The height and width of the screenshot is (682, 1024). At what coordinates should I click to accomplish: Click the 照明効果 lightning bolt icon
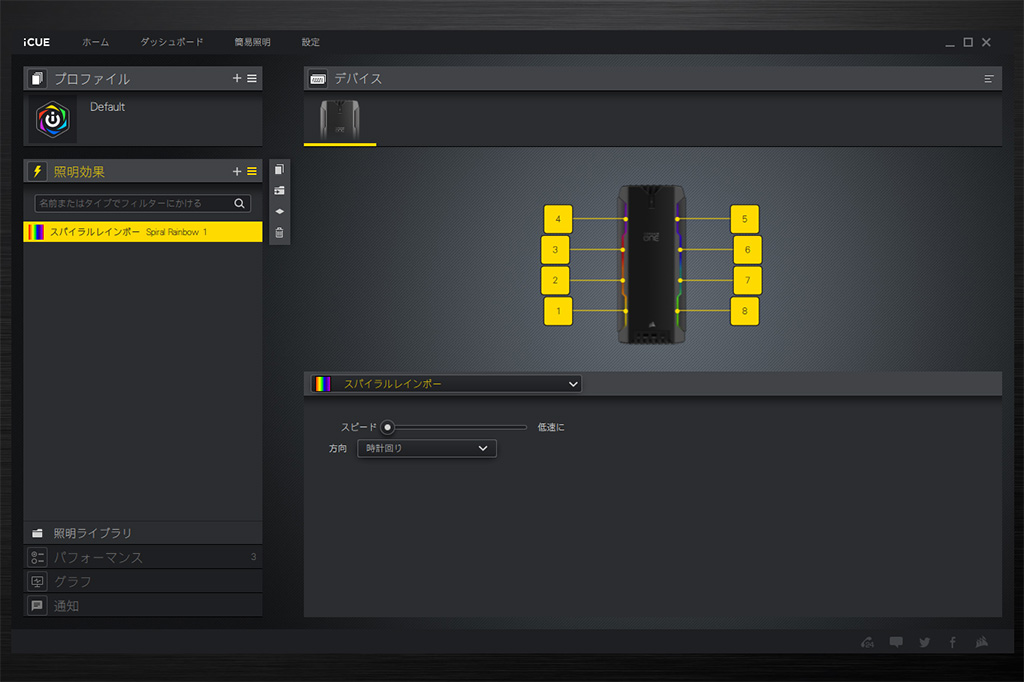[x=37, y=172]
